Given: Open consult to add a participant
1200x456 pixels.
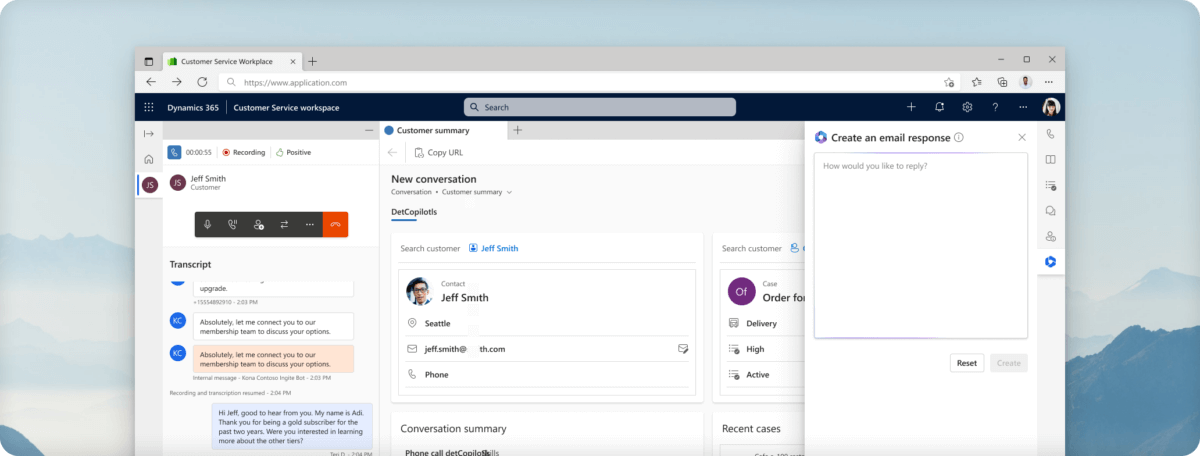Looking at the screenshot, I should 258,225.
